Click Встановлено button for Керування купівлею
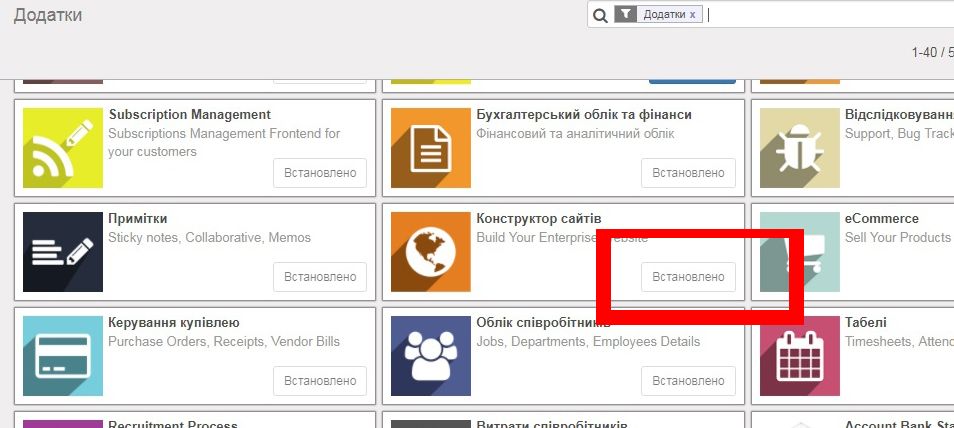This screenshot has height=428, width=954. pyautogui.click(x=320, y=381)
